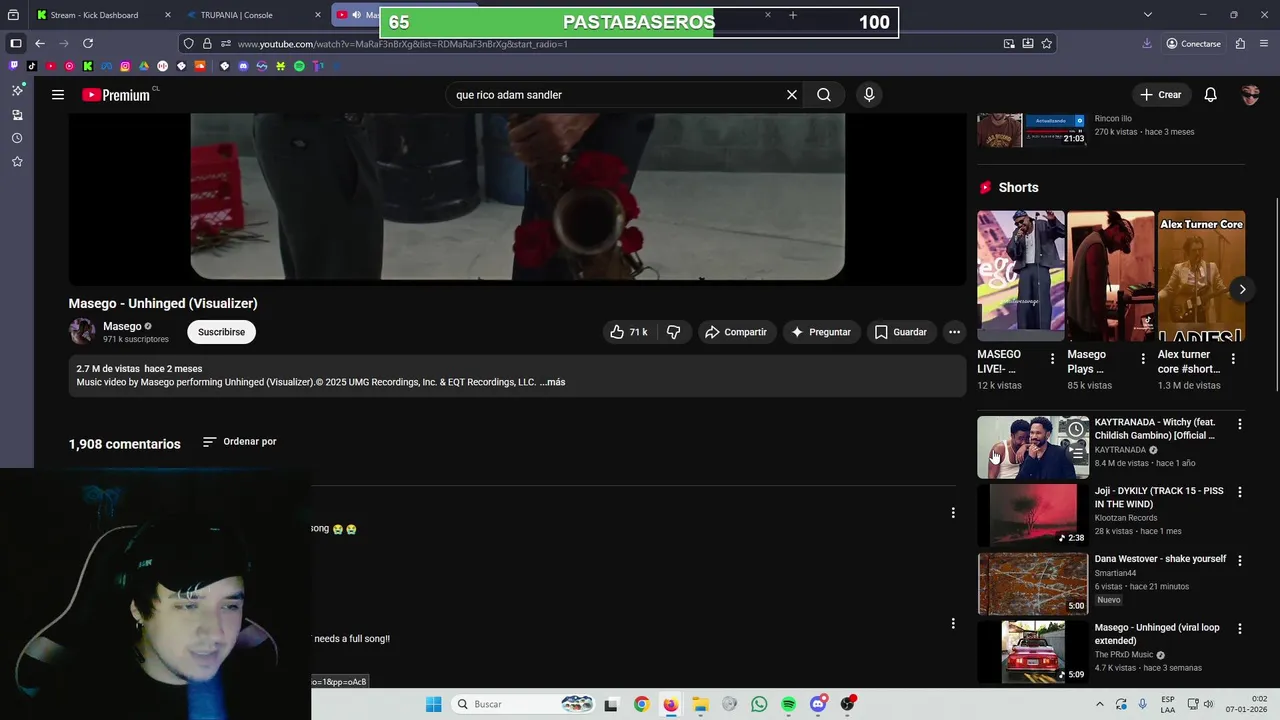Open YouTube notifications bell
Viewport: 1280px width, 720px height.
tap(1210, 95)
